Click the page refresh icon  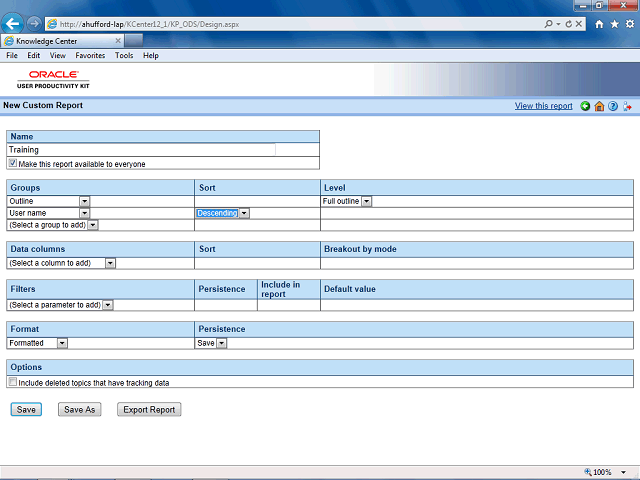click(x=569, y=24)
